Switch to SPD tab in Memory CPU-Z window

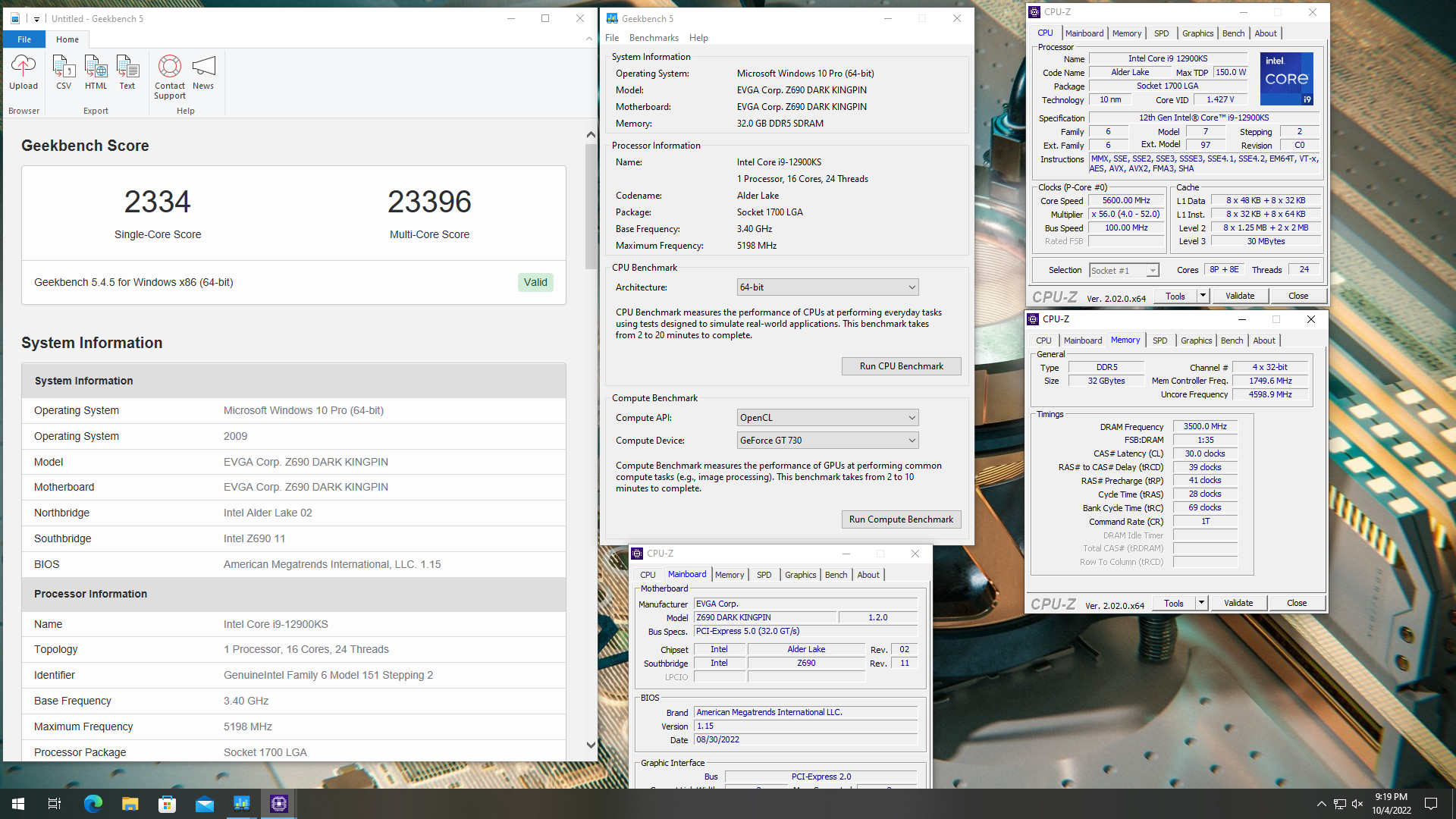click(x=1159, y=340)
